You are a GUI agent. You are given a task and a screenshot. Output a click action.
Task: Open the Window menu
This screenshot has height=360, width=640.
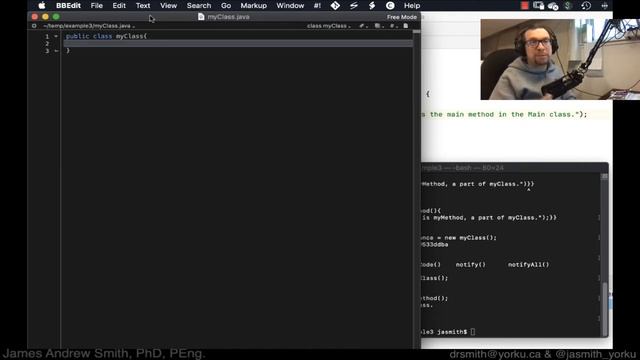click(290, 6)
